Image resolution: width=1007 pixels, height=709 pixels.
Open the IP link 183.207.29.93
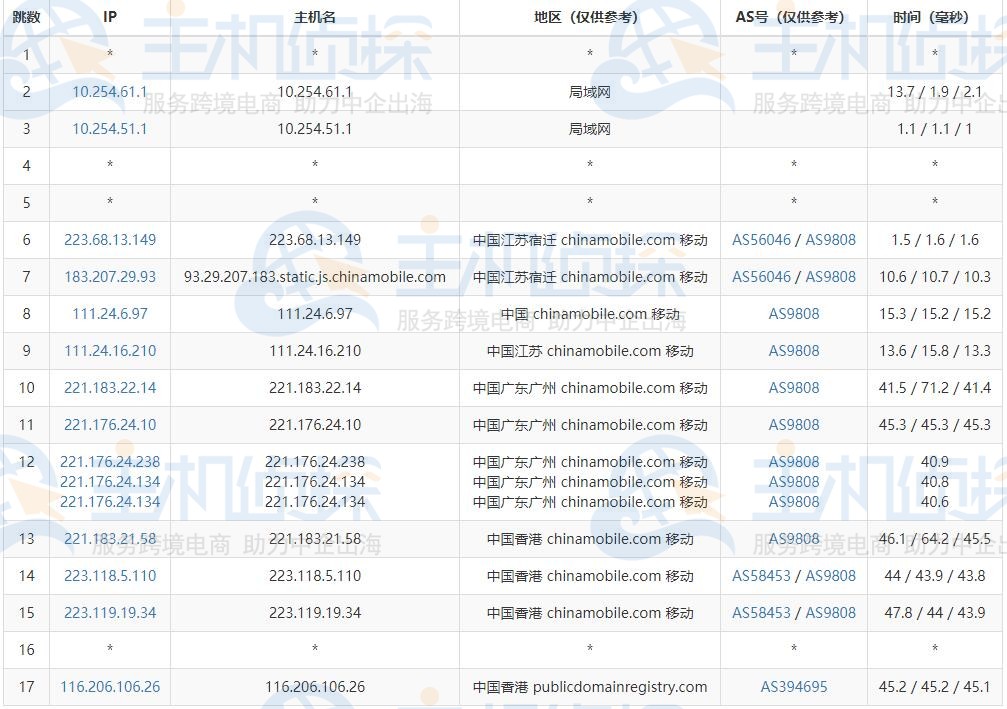[109, 277]
